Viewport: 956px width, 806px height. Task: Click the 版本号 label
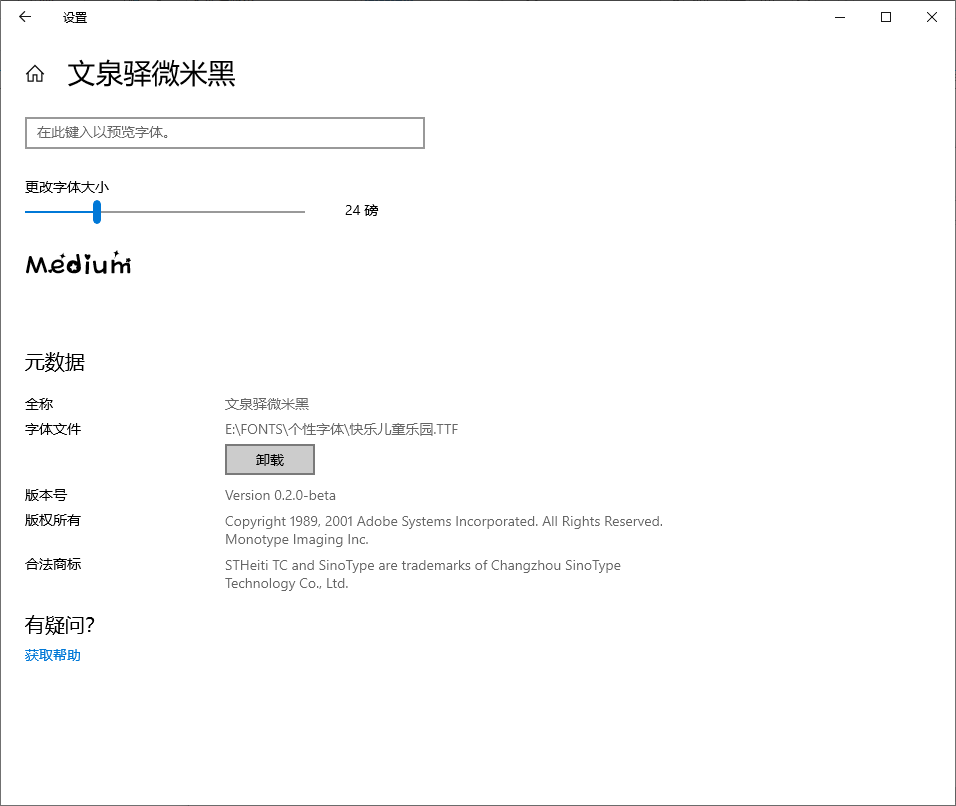pos(46,495)
